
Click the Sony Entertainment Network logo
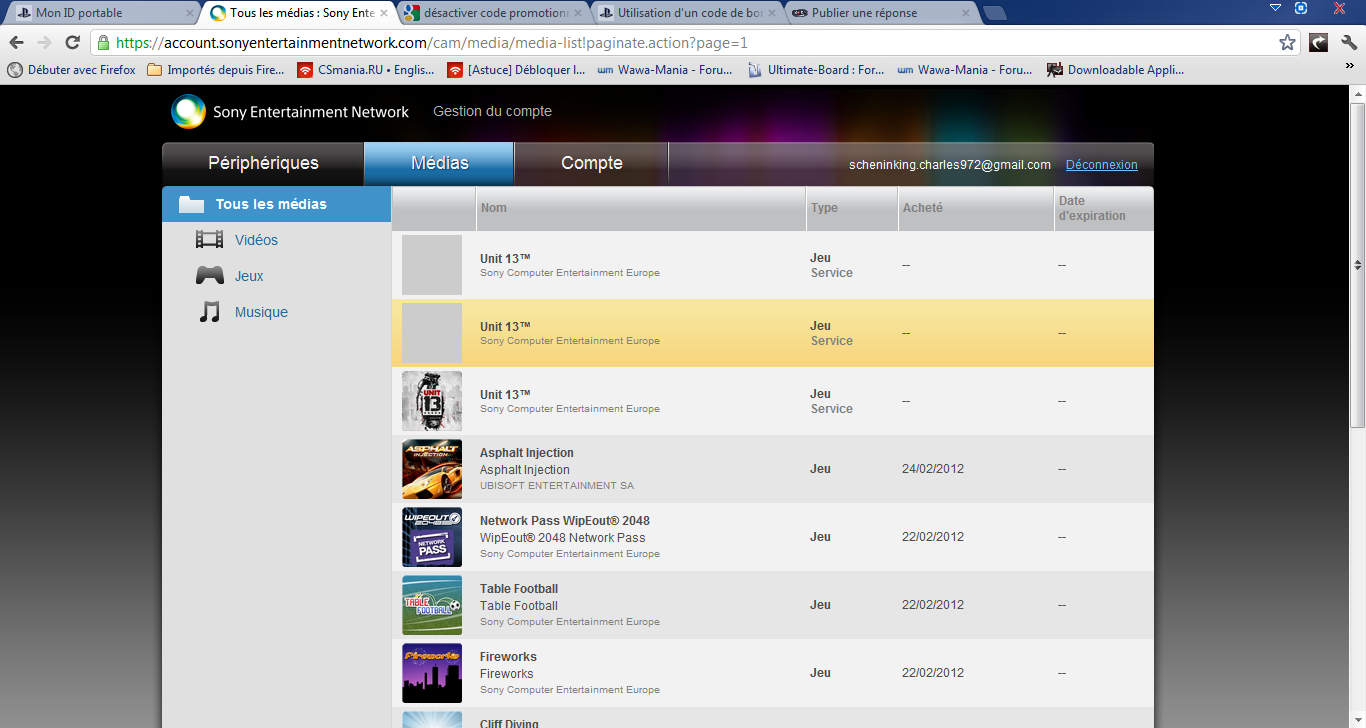290,112
